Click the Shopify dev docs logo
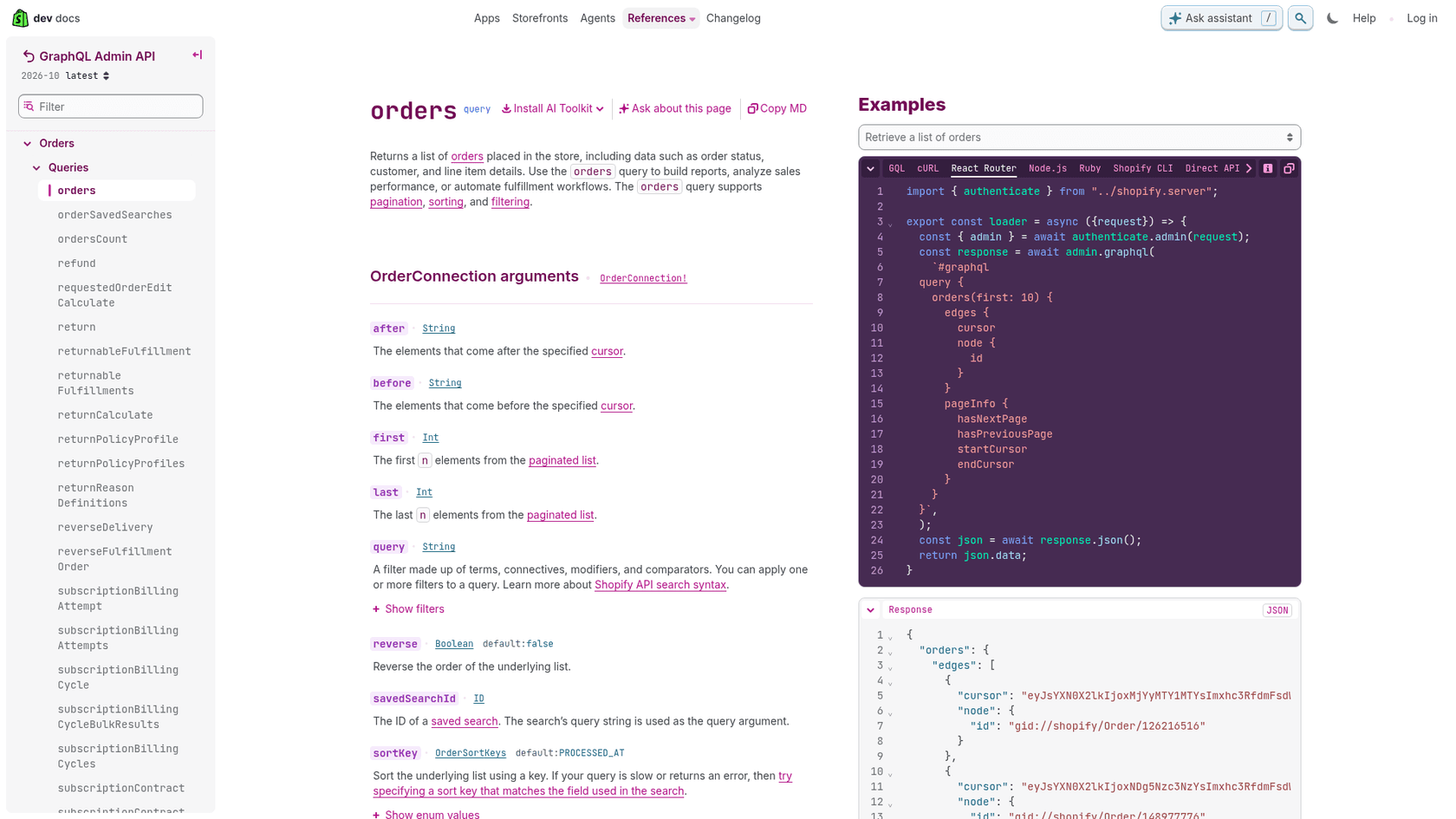 click(x=46, y=18)
